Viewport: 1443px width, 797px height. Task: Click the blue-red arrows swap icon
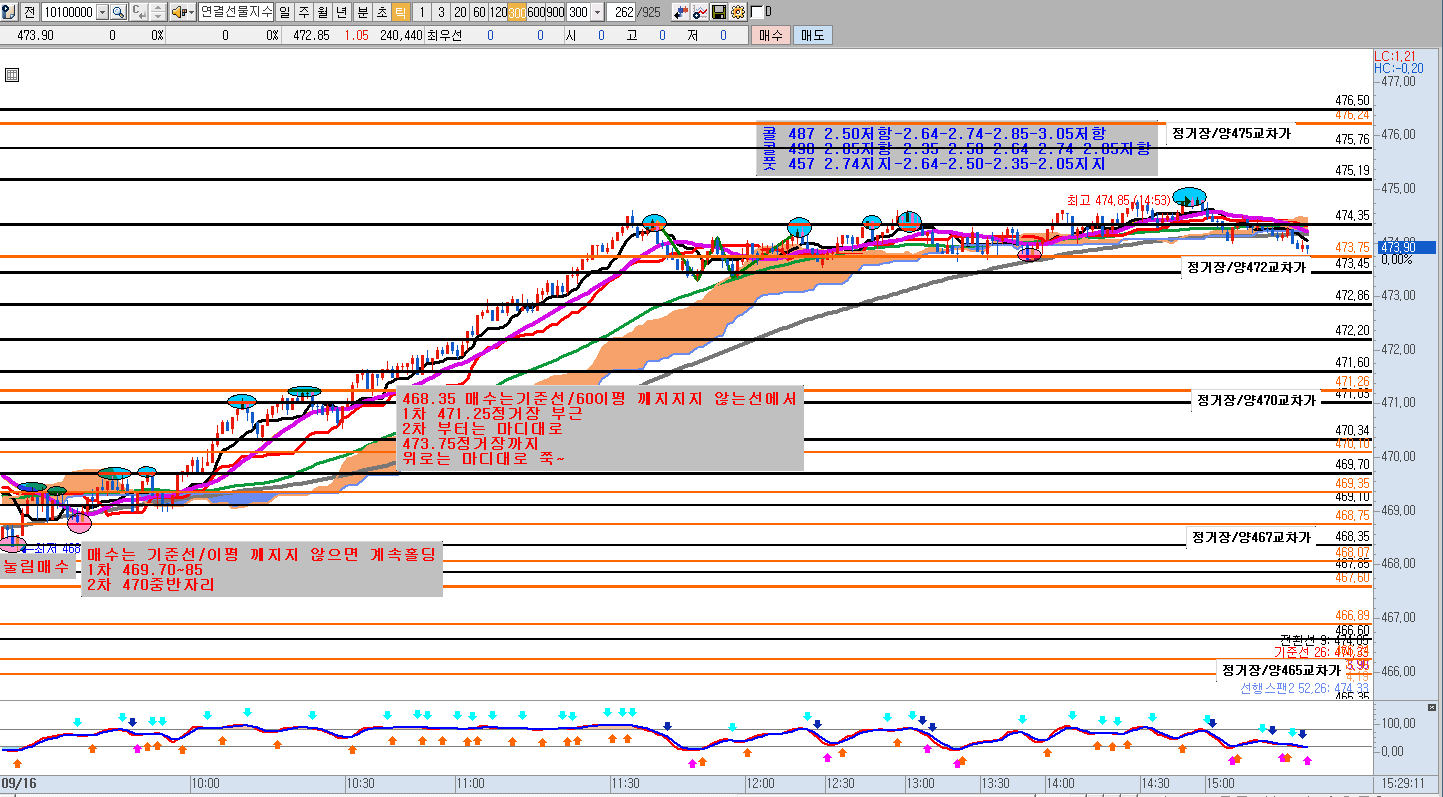[x=681, y=12]
